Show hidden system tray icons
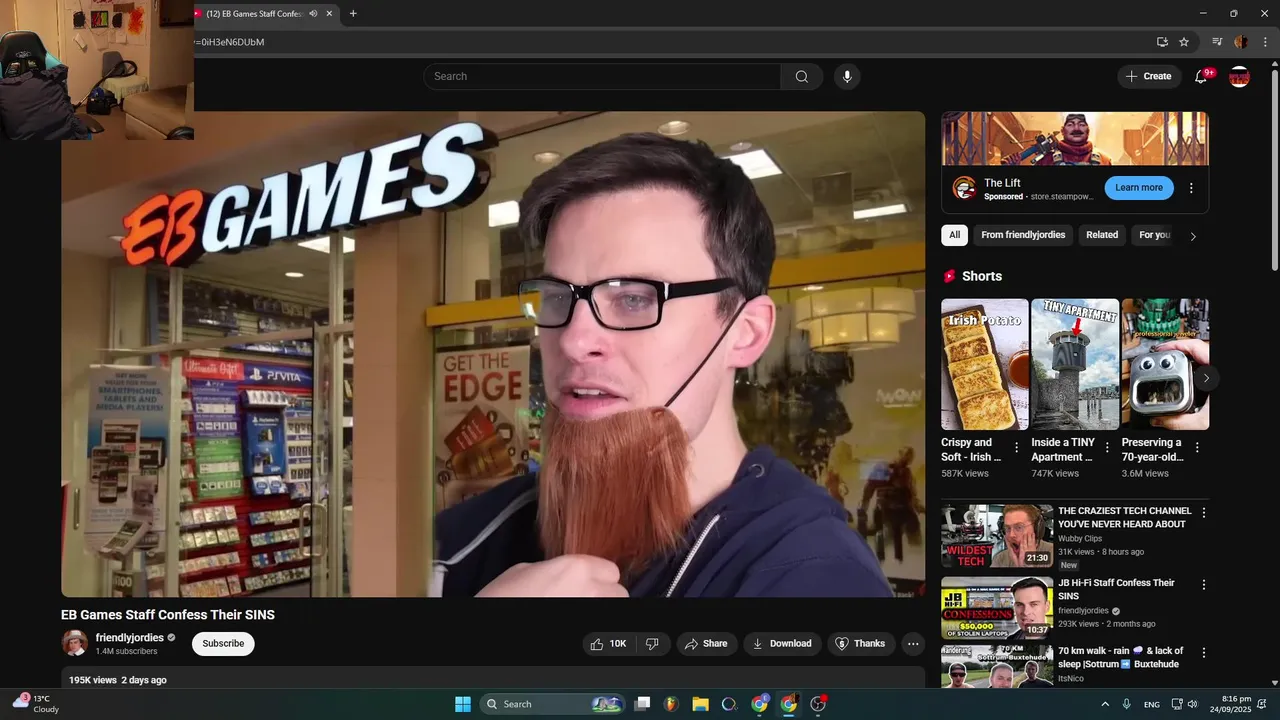 click(x=1105, y=704)
